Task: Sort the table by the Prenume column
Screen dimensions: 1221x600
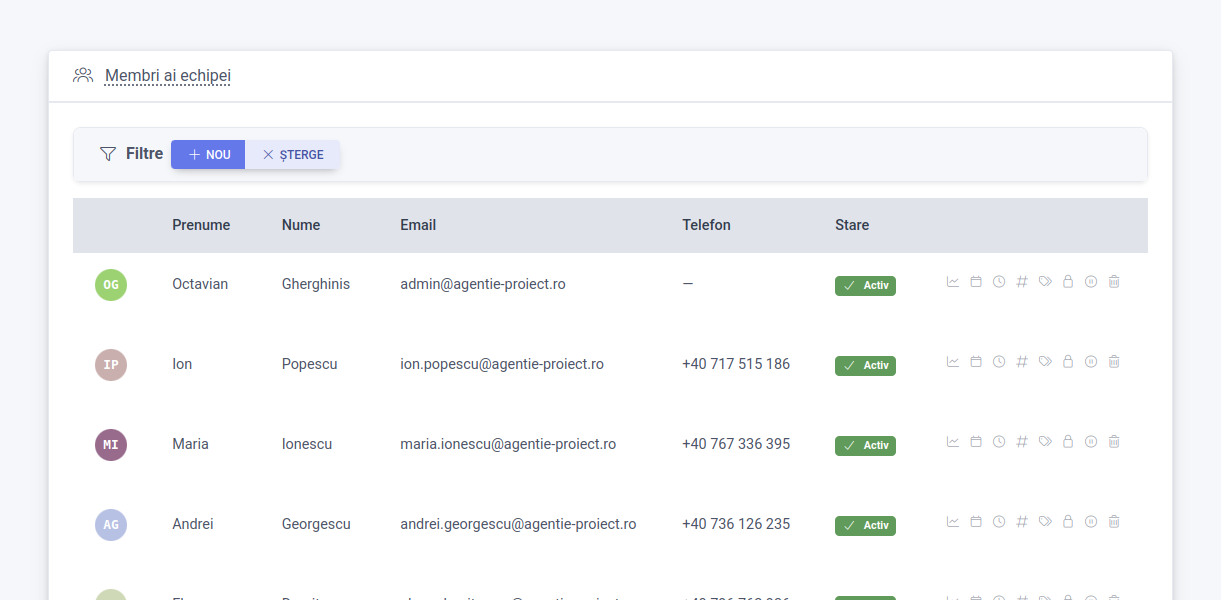Action: pyautogui.click(x=201, y=225)
